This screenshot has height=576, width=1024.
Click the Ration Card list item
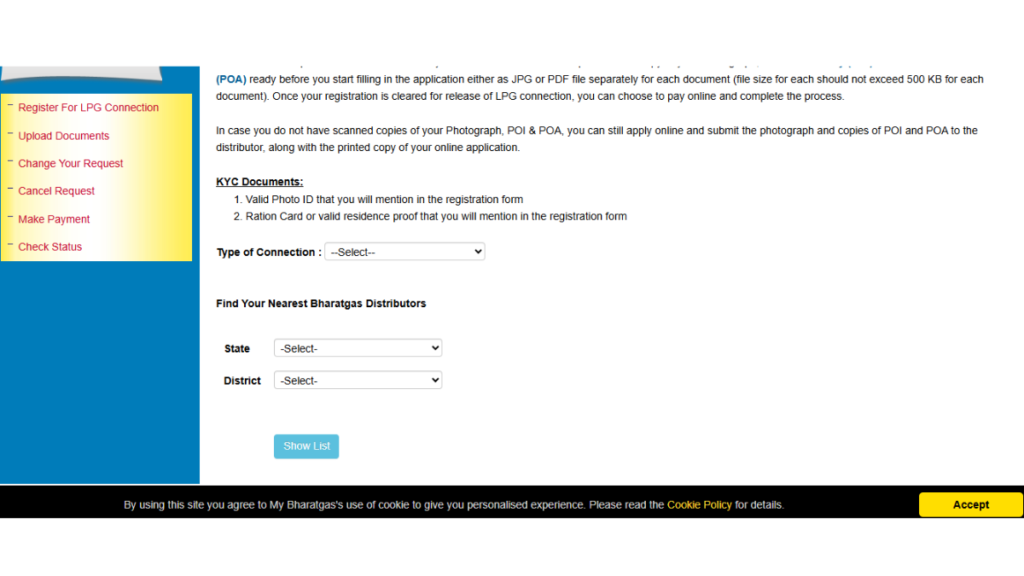point(436,217)
